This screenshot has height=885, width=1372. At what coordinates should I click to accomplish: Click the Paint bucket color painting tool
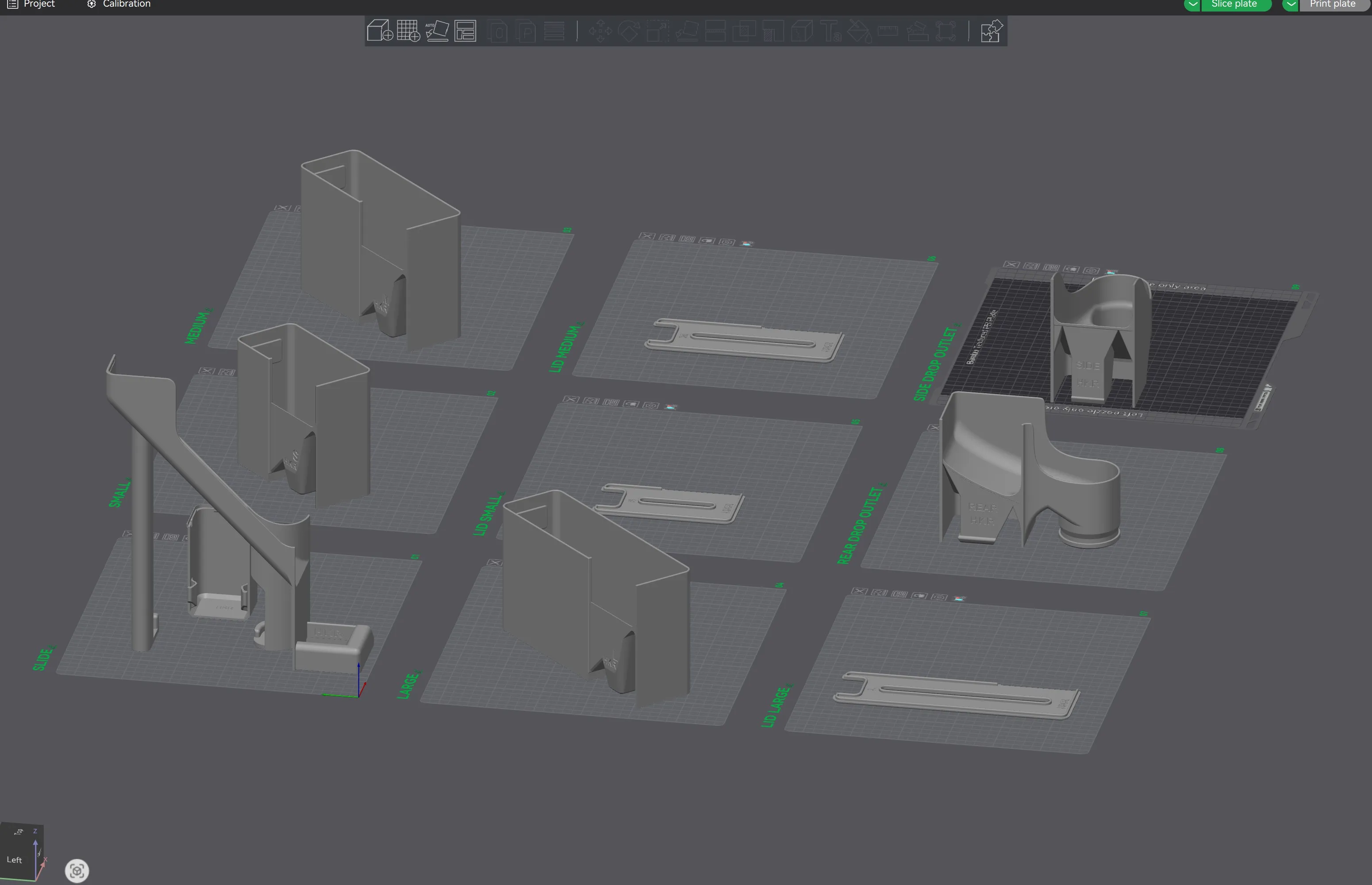[x=859, y=31]
